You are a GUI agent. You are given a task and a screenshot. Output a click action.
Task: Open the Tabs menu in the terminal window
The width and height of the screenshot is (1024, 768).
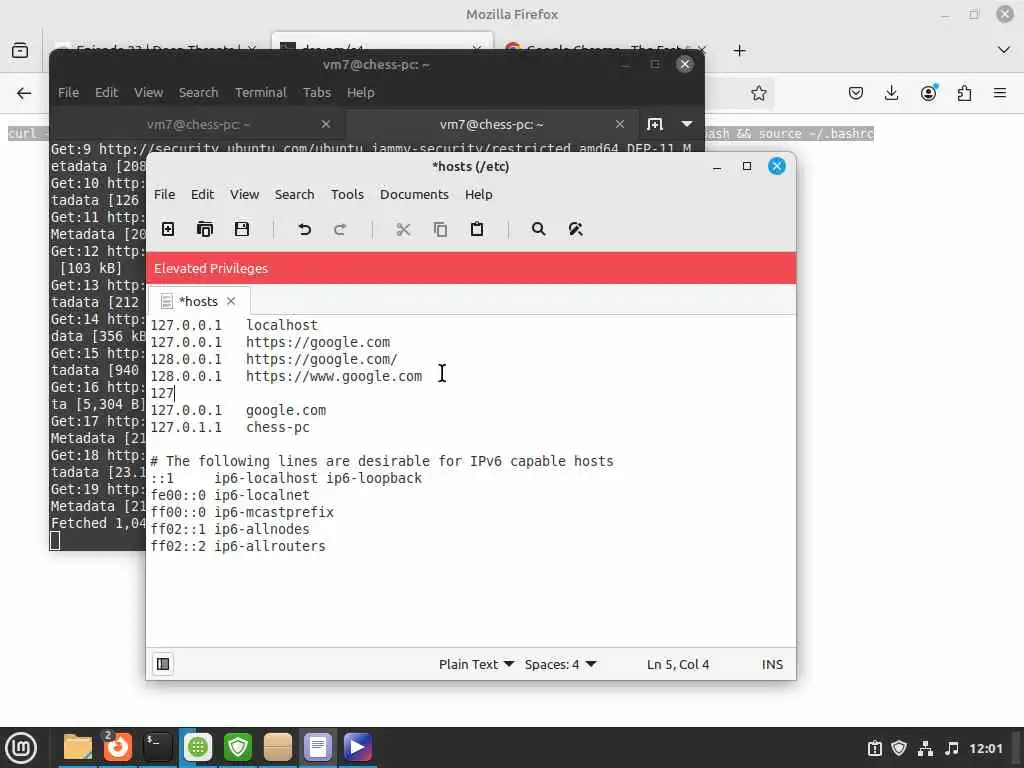click(x=317, y=93)
